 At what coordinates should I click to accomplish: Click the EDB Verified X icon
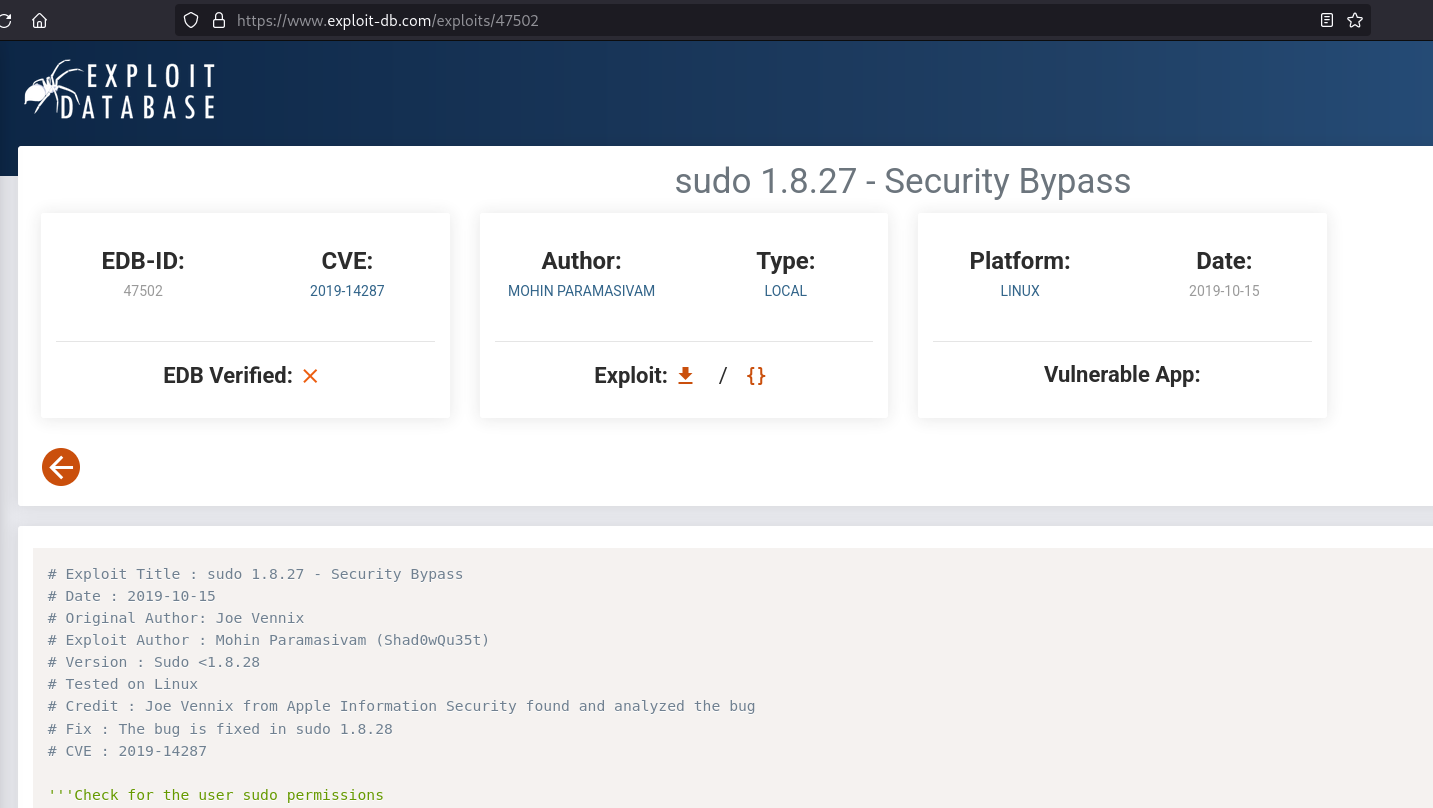310,376
